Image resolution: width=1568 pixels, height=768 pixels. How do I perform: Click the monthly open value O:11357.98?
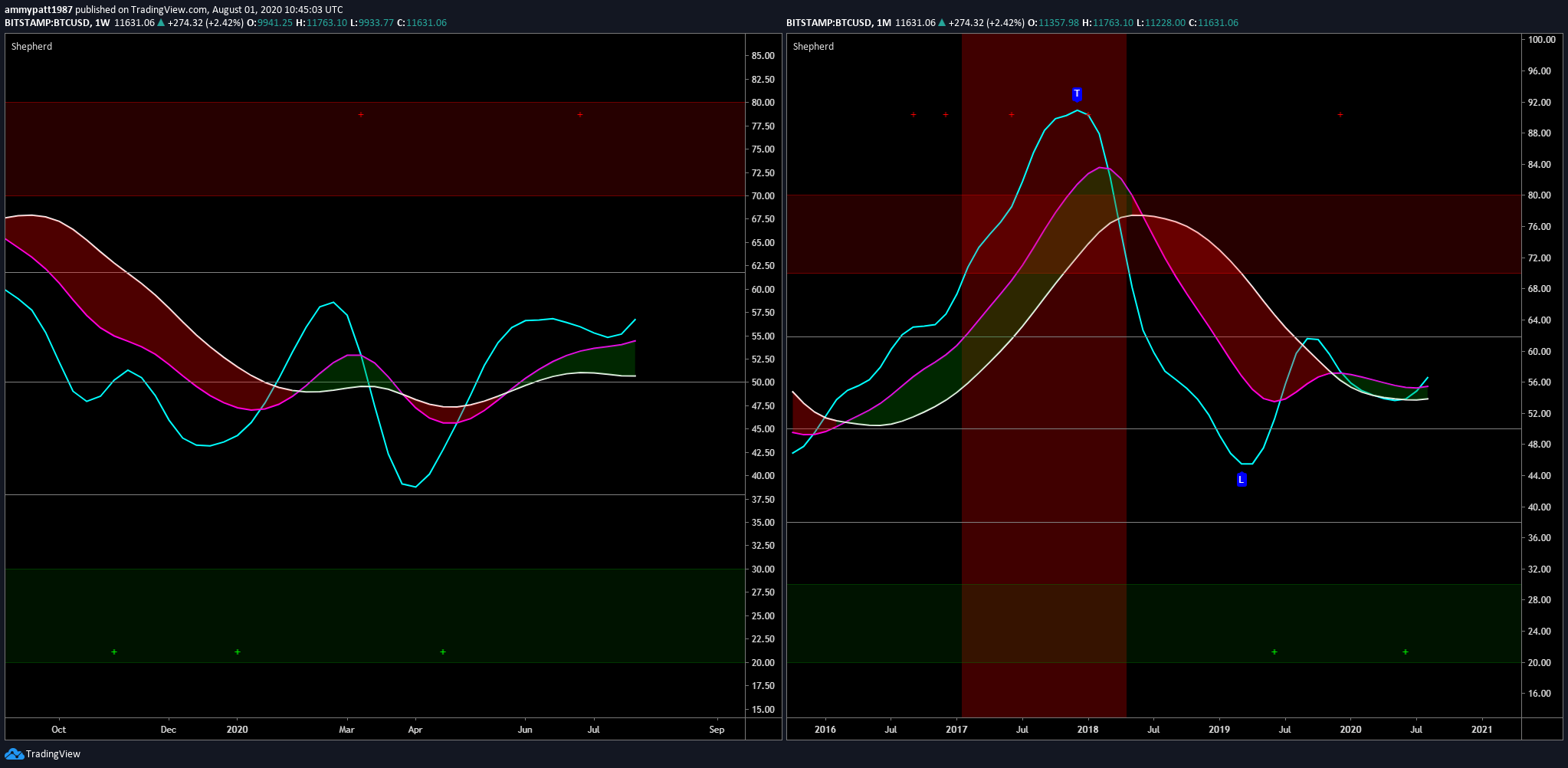[1054, 23]
